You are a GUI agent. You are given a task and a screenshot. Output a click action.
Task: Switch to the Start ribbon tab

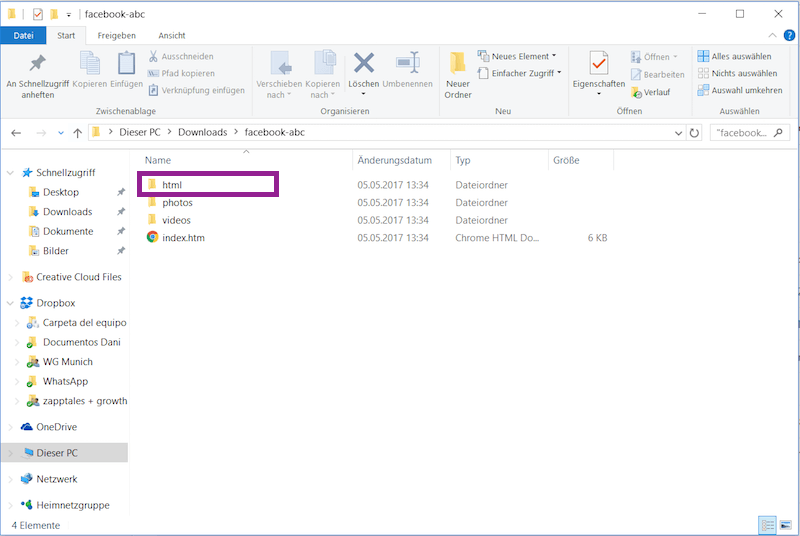click(x=66, y=35)
